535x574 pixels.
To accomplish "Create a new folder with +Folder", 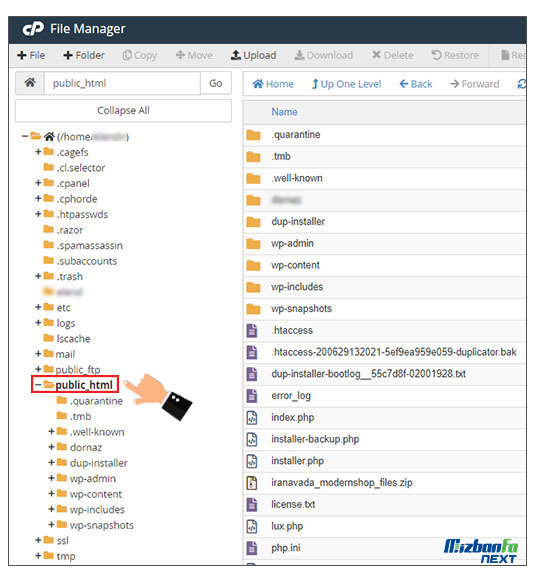I will pyautogui.click(x=84, y=55).
